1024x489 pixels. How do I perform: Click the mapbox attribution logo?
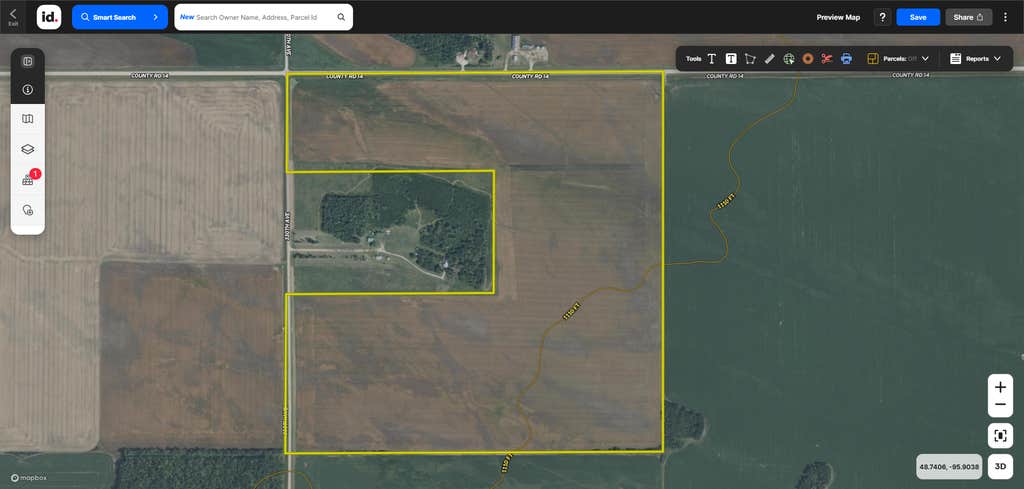(28, 479)
